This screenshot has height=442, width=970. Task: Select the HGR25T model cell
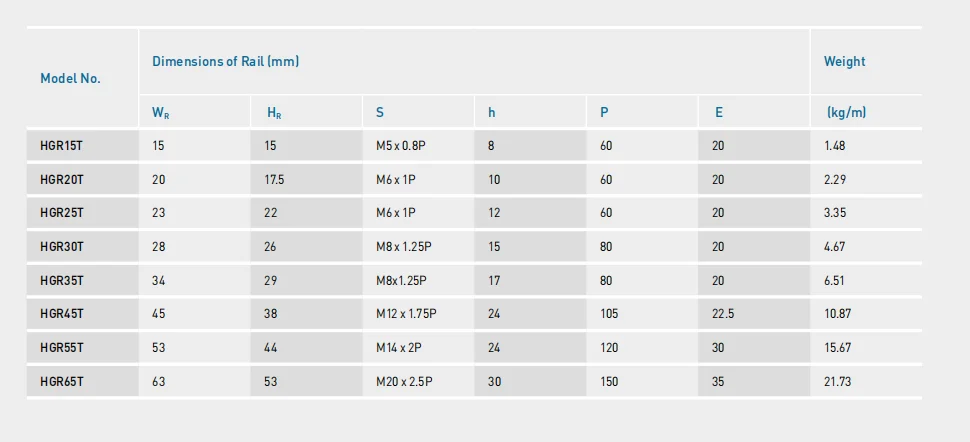(62, 213)
